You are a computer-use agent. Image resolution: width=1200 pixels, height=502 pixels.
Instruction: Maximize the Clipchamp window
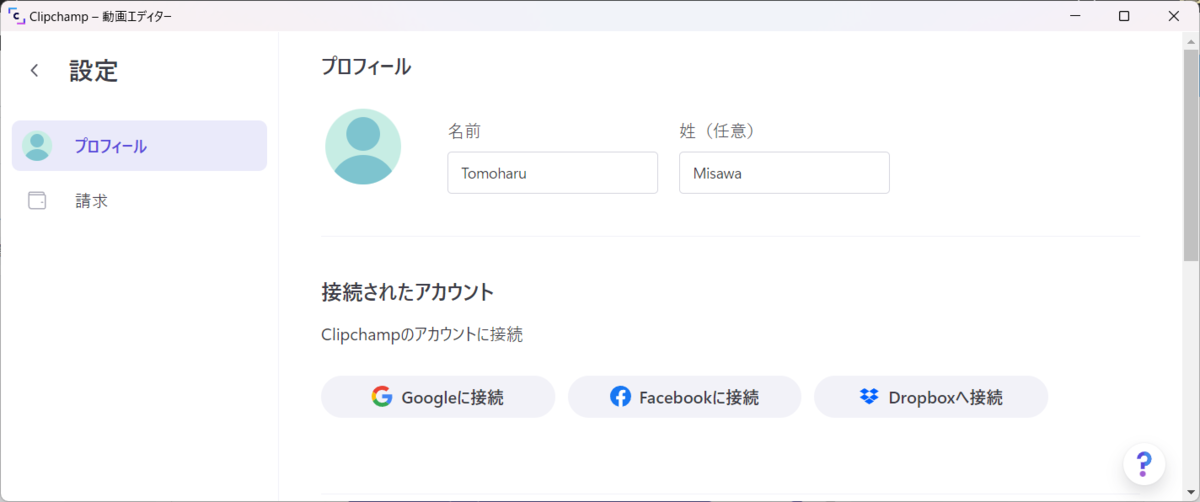click(x=1124, y=16)
